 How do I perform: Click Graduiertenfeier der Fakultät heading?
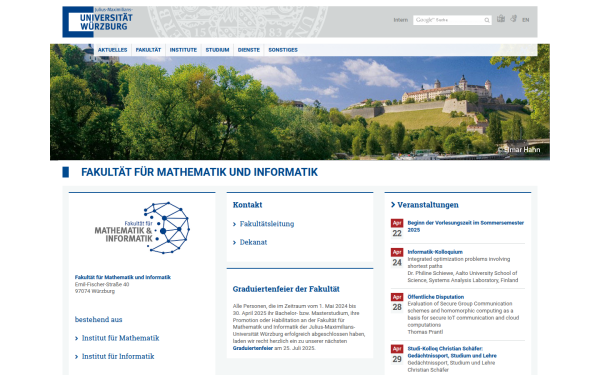tap(286, 289)
